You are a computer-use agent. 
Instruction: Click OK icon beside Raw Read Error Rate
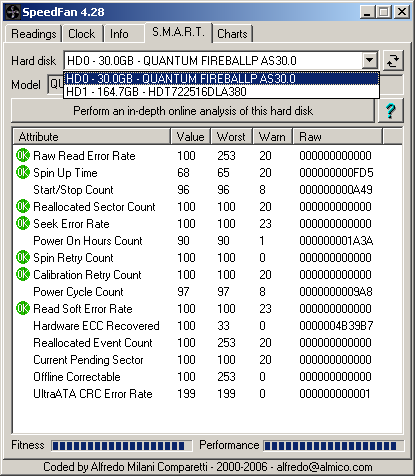click(x=23, y=156)
